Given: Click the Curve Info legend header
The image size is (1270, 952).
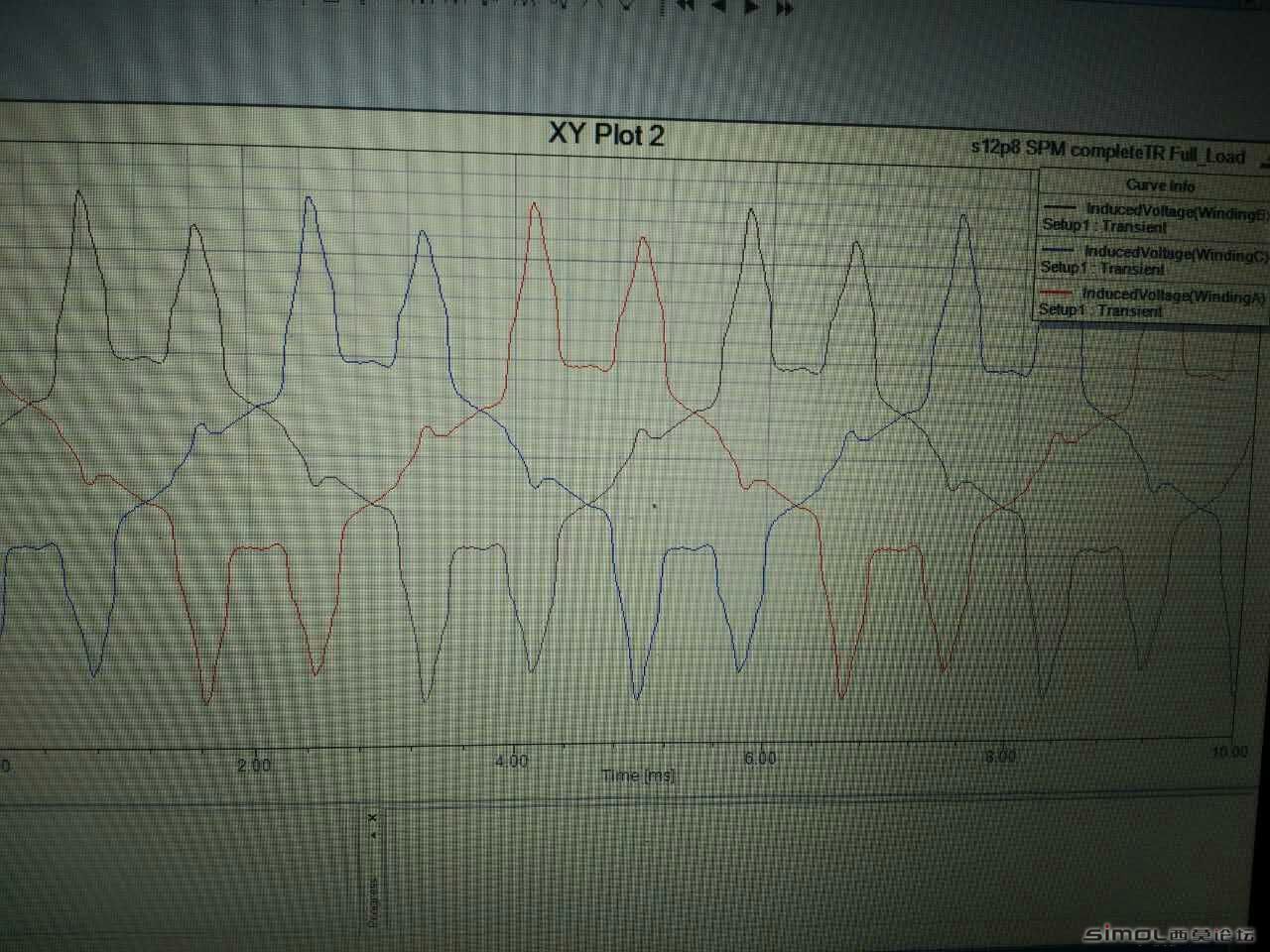Looking at the screenshot, I should tap(1160, 184).
